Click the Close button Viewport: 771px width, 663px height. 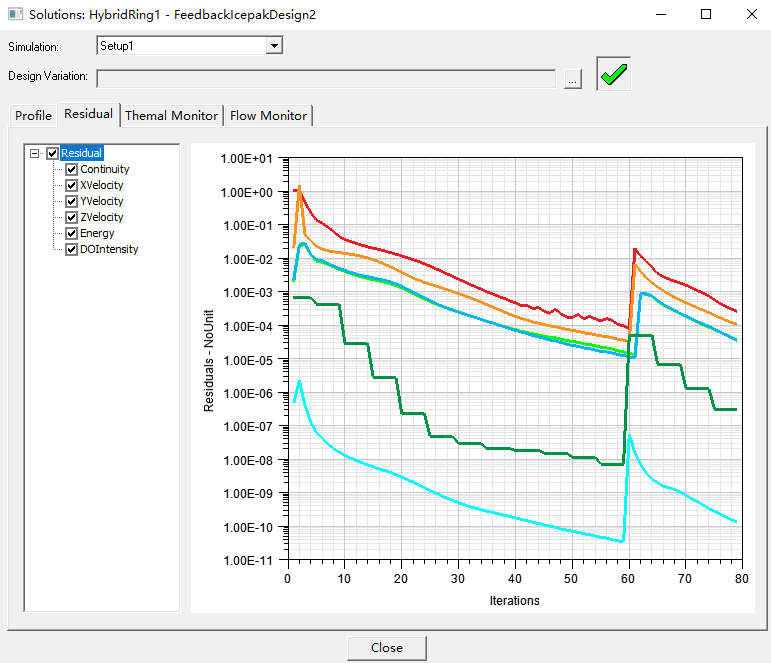[x=386, y=647]
